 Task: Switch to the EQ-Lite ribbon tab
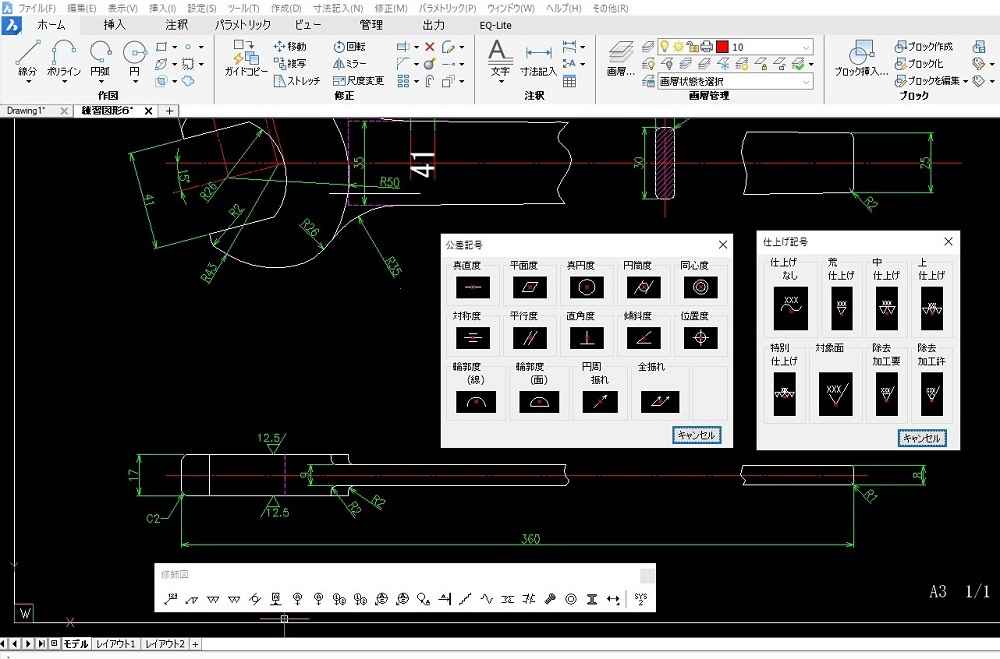(496, 26)
